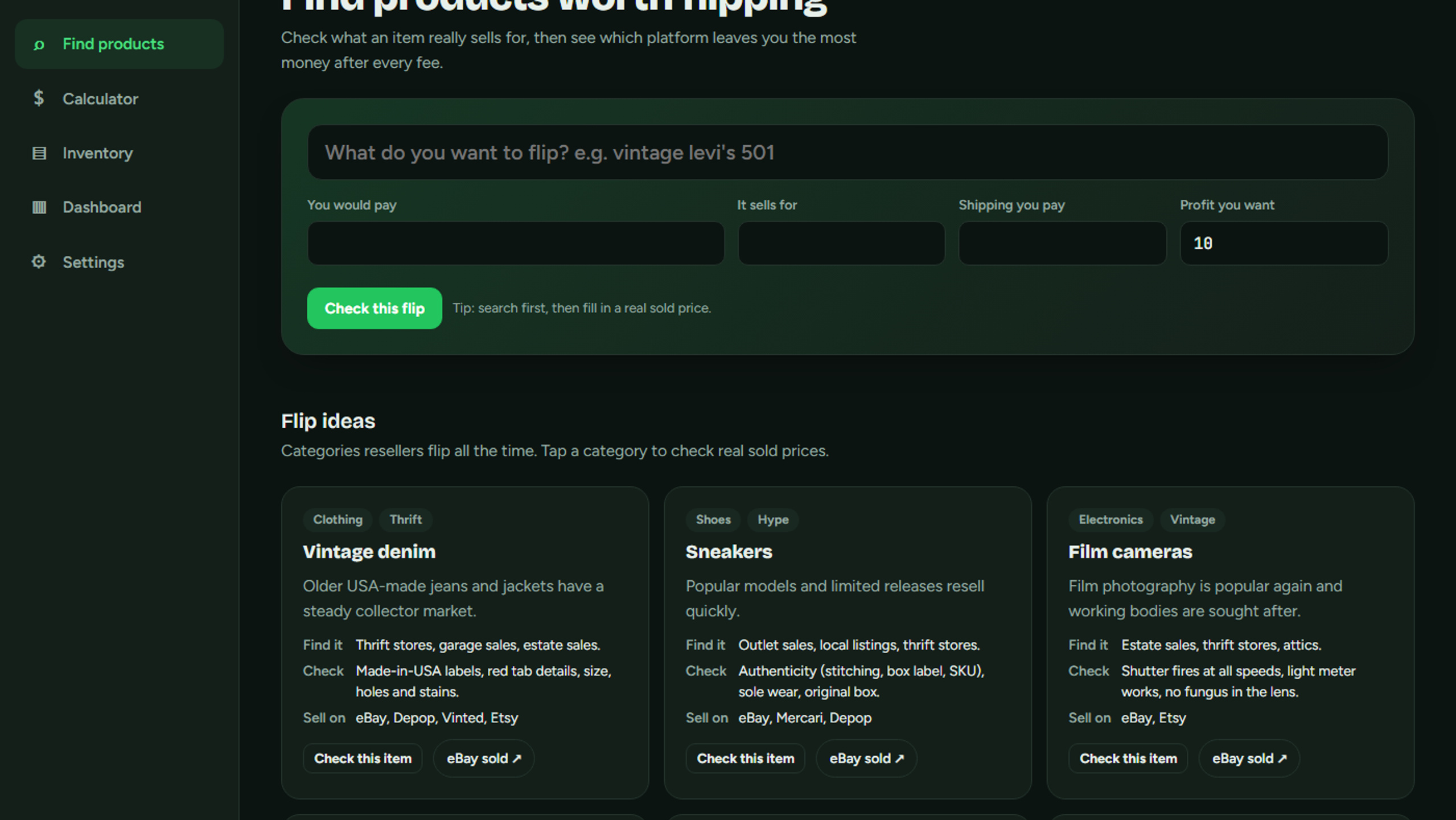
Task: Click the magnifier icon beside Find products
Action: click(39, 44)
